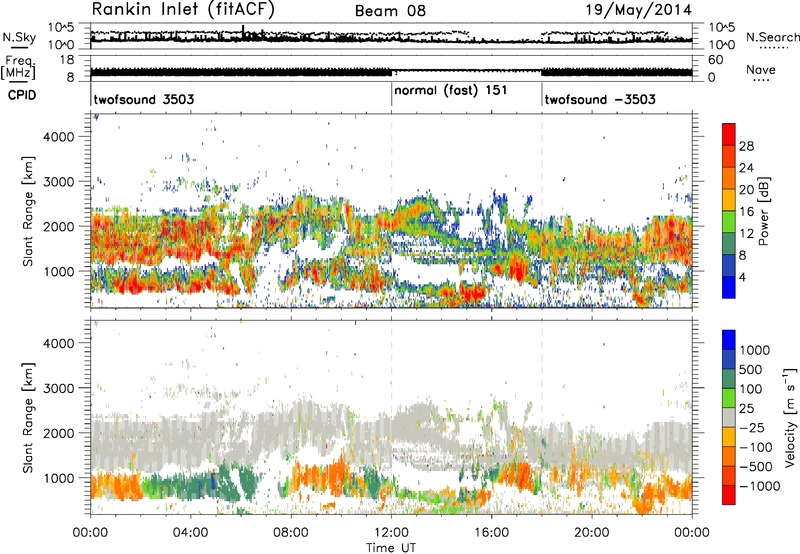Click the '04:00' time axis tick label

(x=191, y=533)
